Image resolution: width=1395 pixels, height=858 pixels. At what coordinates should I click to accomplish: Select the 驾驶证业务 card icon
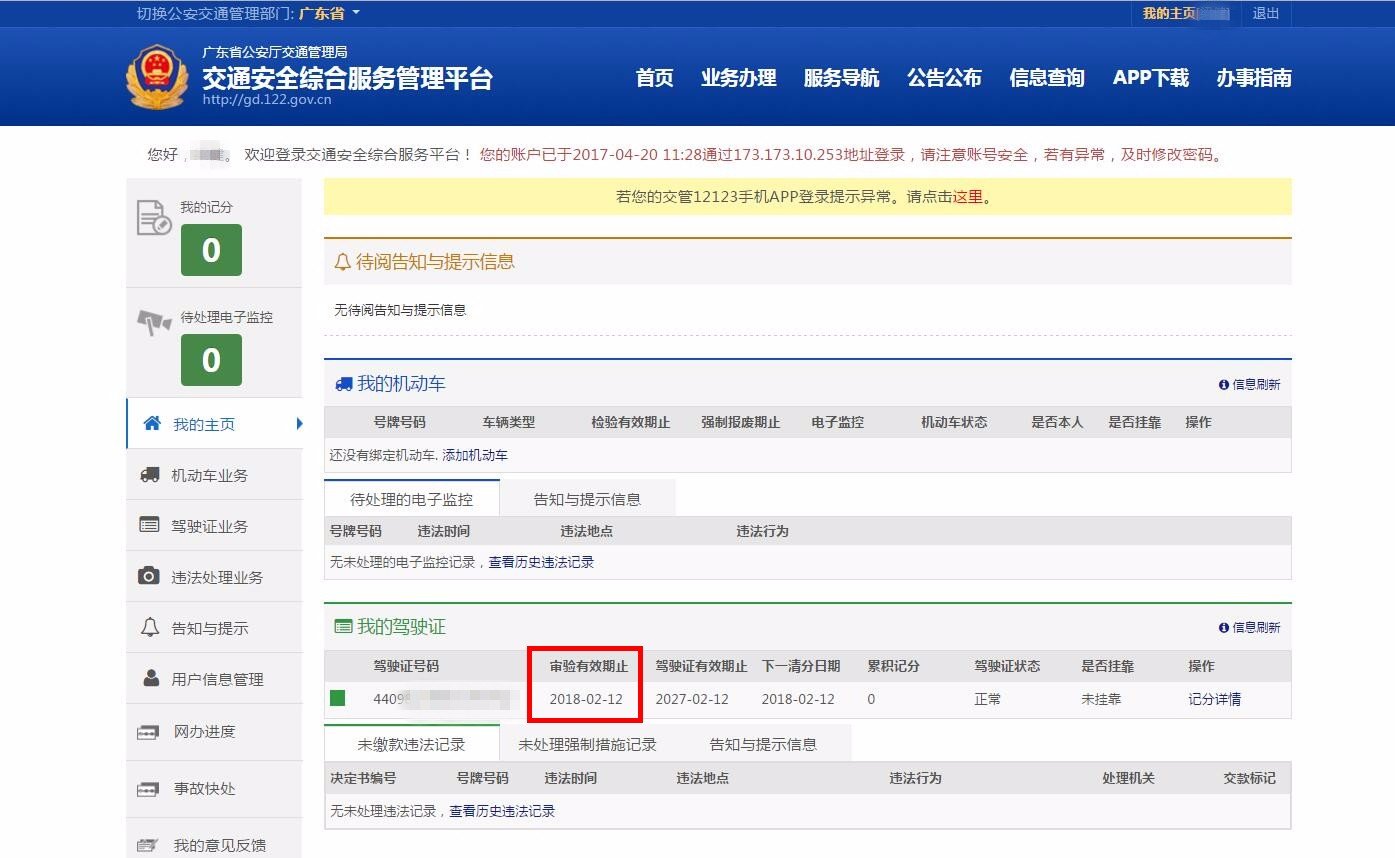coord(151,525)
